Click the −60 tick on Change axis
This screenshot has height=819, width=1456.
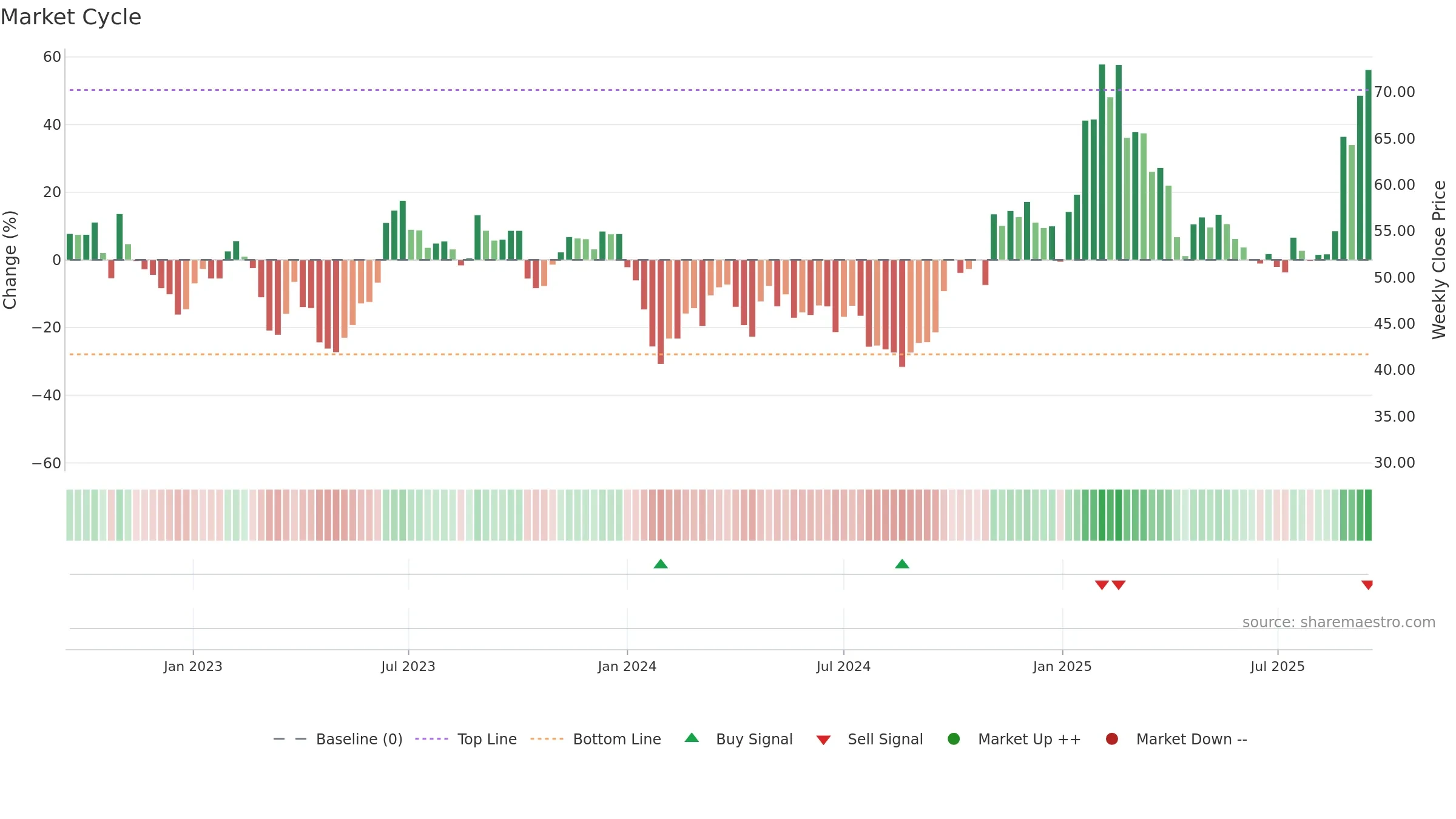(x=47, y=463)
